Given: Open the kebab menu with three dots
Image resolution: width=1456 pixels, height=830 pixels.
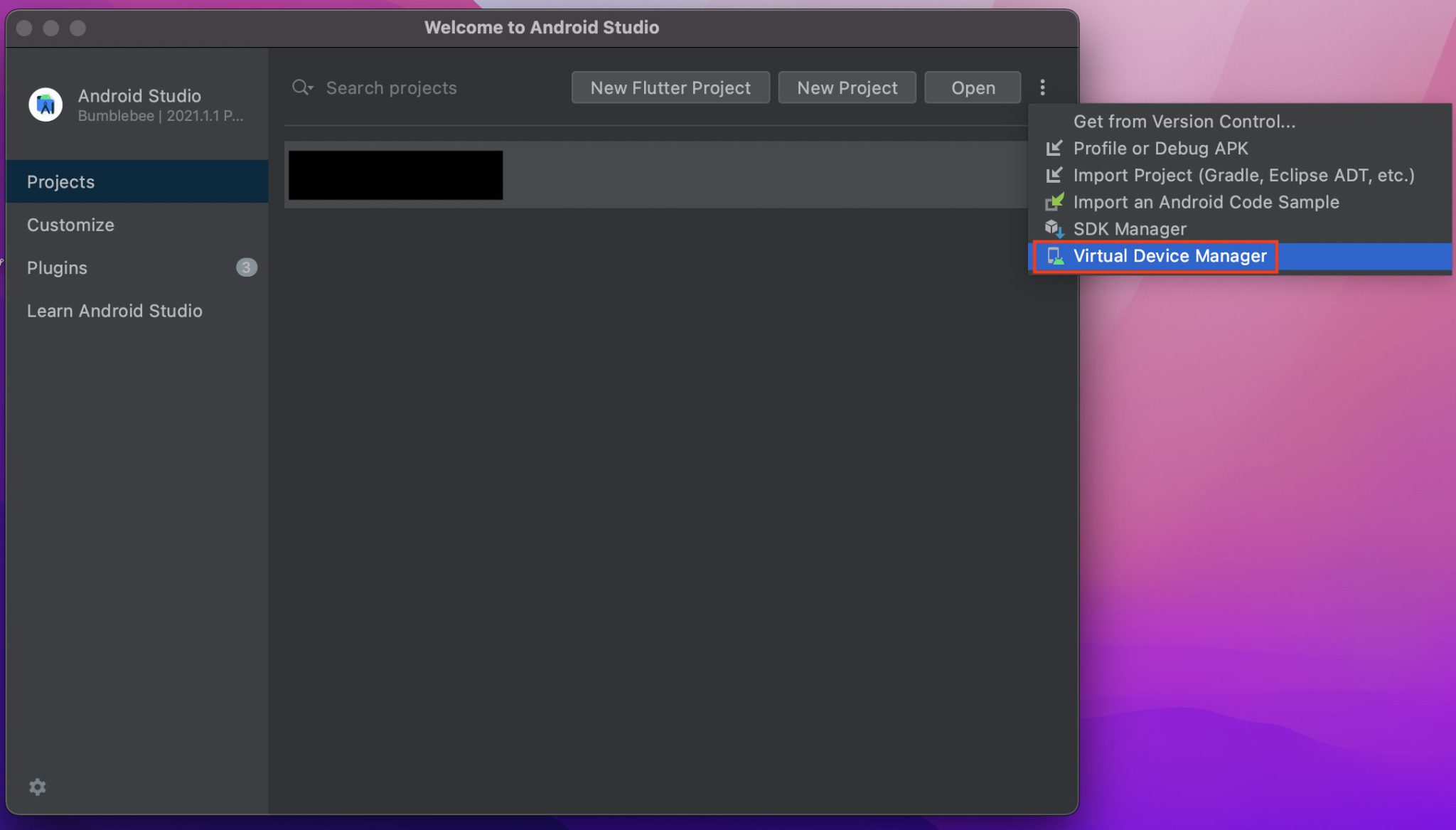Looking at the screenshot, I should point(1043,87).
